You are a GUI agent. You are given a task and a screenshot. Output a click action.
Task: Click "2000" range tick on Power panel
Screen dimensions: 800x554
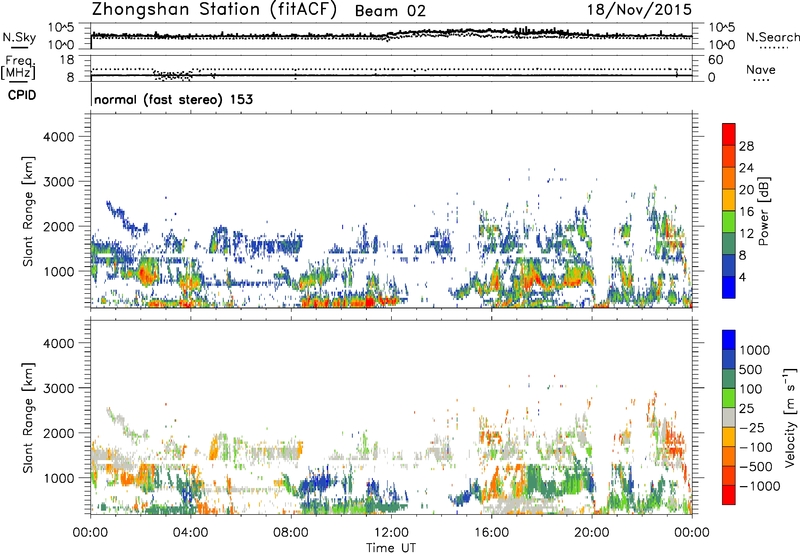point(59,226)
